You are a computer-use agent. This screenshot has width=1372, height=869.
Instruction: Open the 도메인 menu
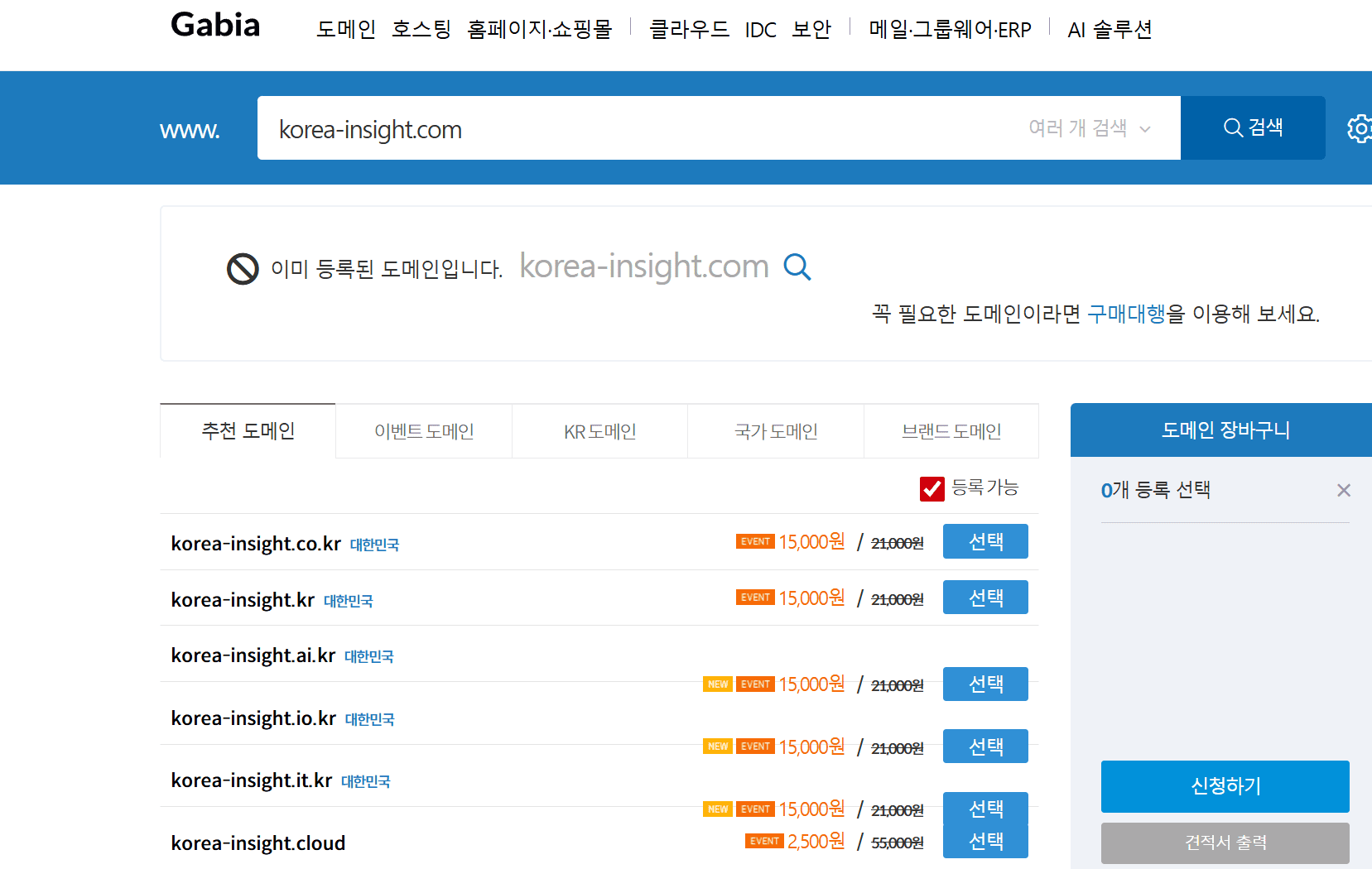click(346, 29)
